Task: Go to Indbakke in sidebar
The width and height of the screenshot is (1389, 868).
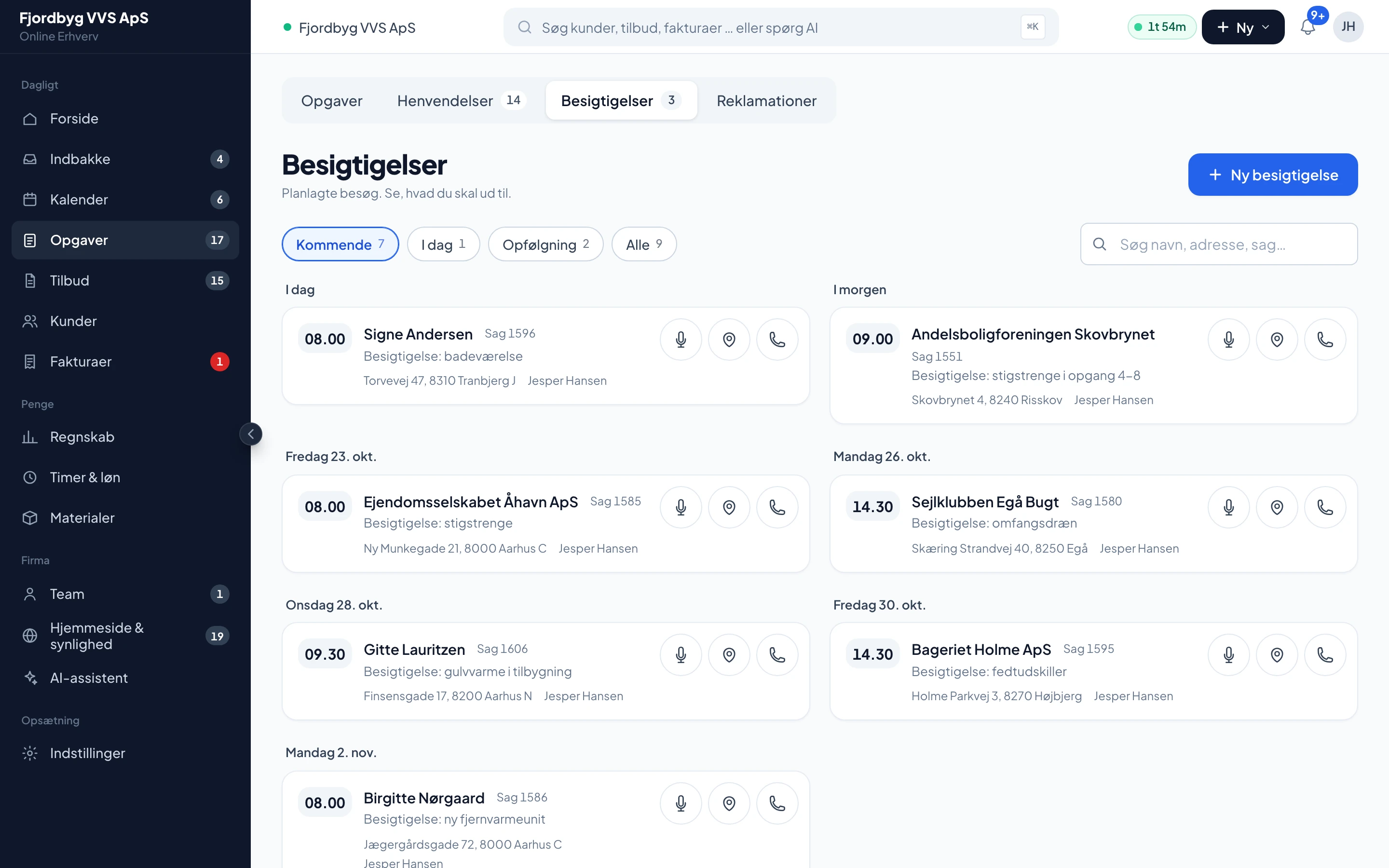Action: [125, 159]
